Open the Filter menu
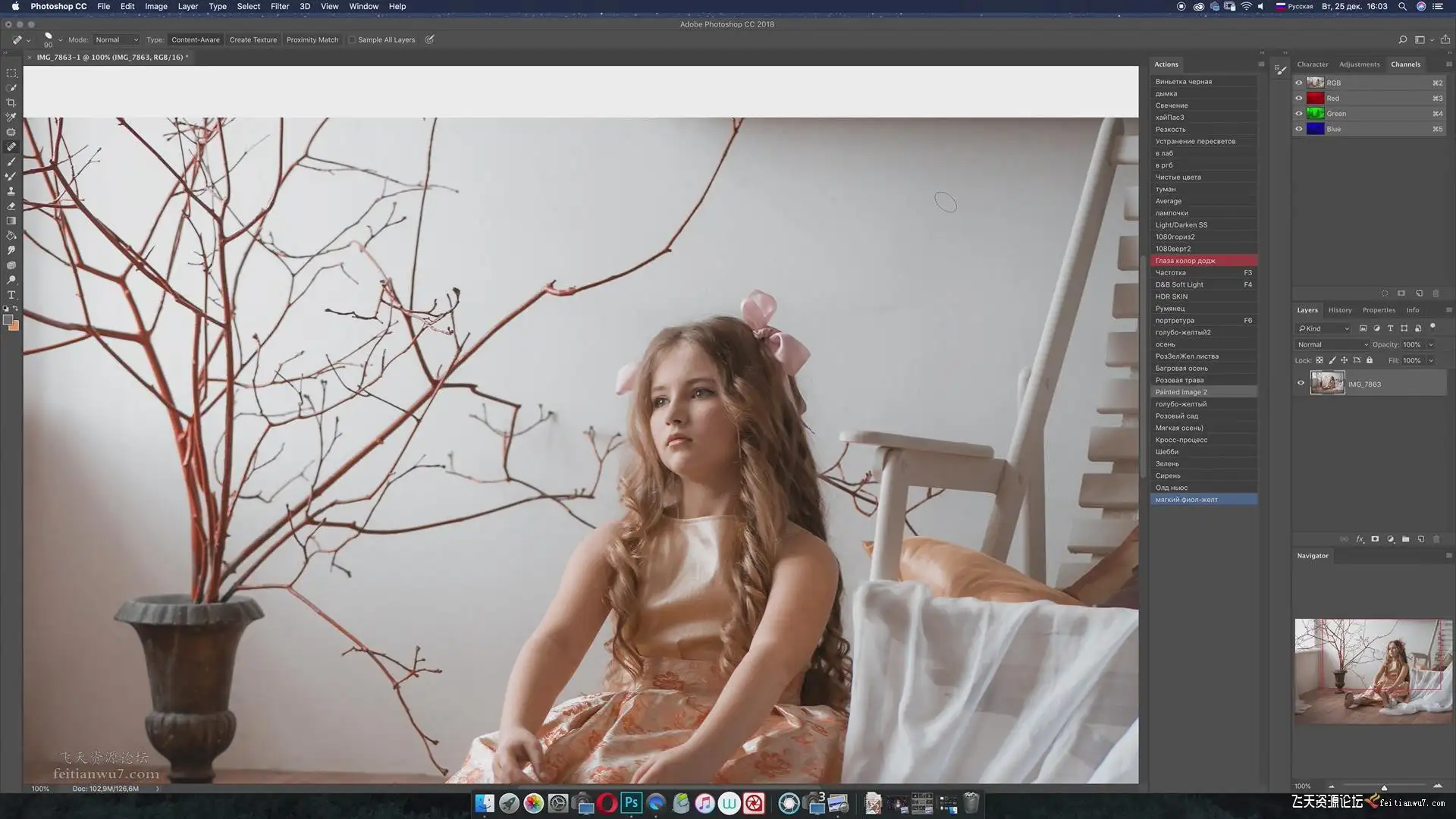Screen dimensions: 1456x819 click(280, 6)
